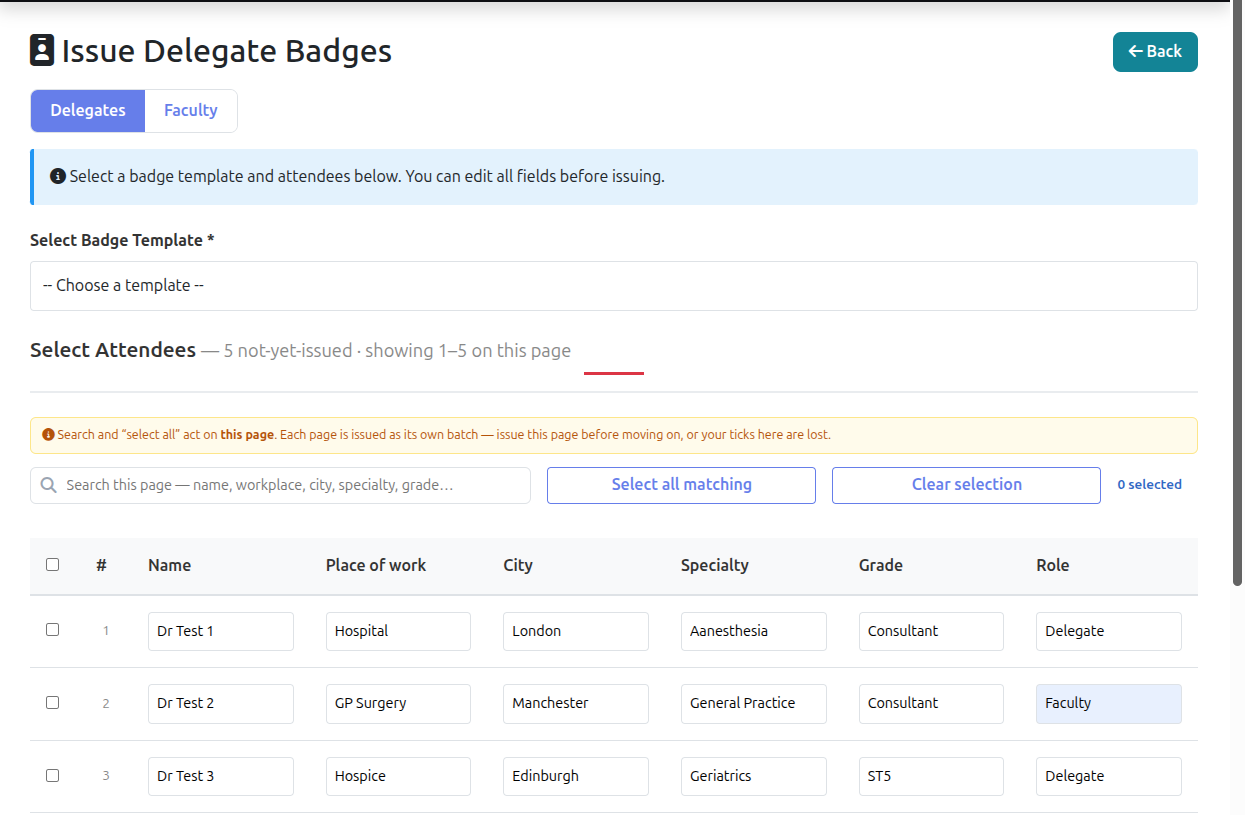1245x815 pixels.
Task: Edit the Hospital place of work field
Action: click(398, 632)
